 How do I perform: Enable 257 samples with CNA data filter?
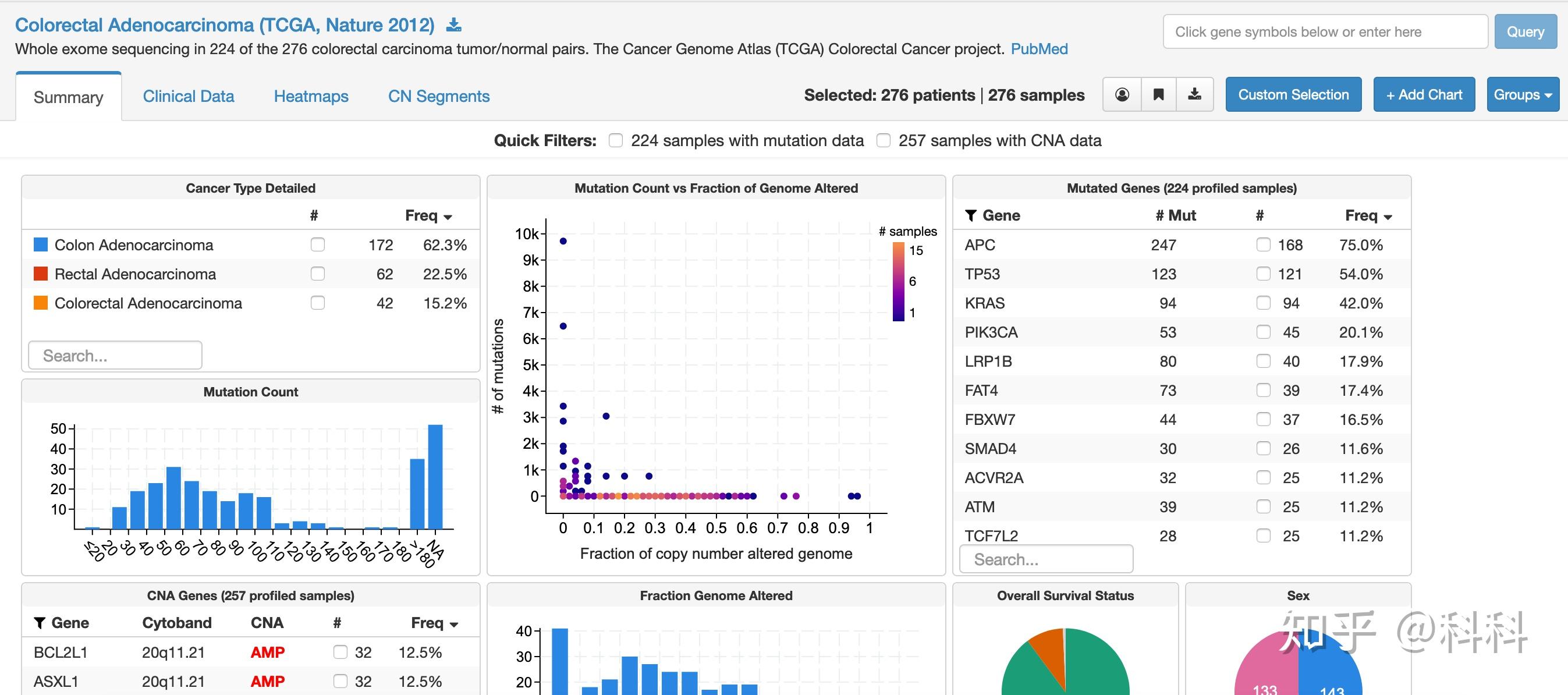[883, 141]
